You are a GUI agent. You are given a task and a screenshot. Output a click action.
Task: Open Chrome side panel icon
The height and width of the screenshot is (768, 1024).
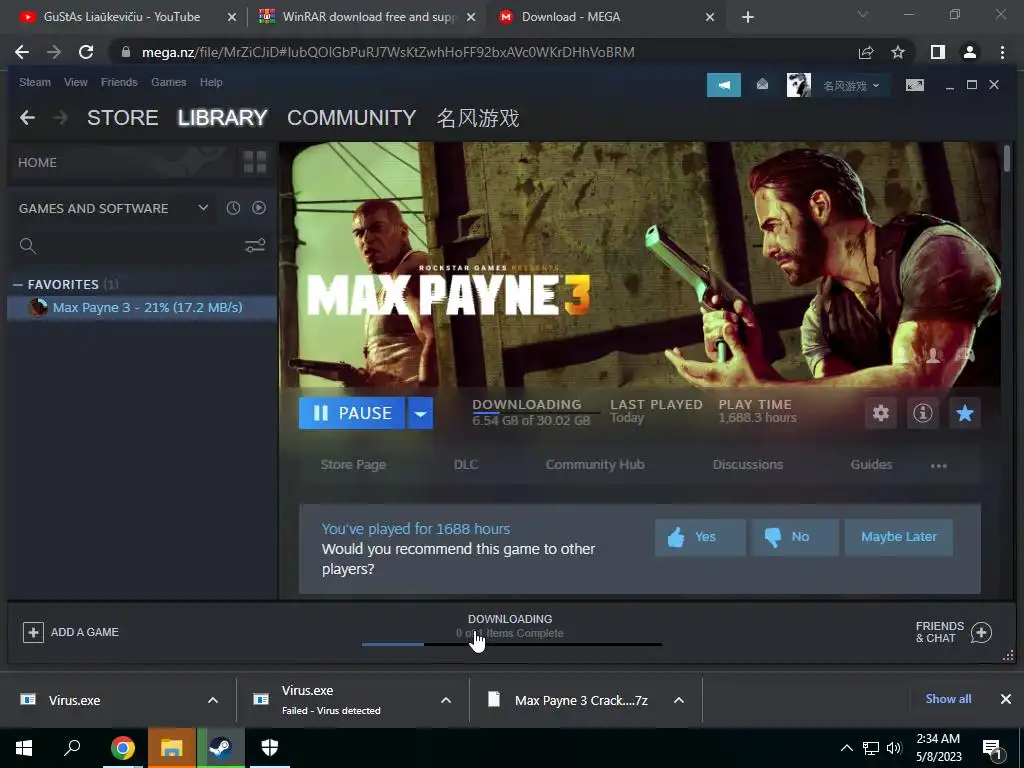(937, 52)
